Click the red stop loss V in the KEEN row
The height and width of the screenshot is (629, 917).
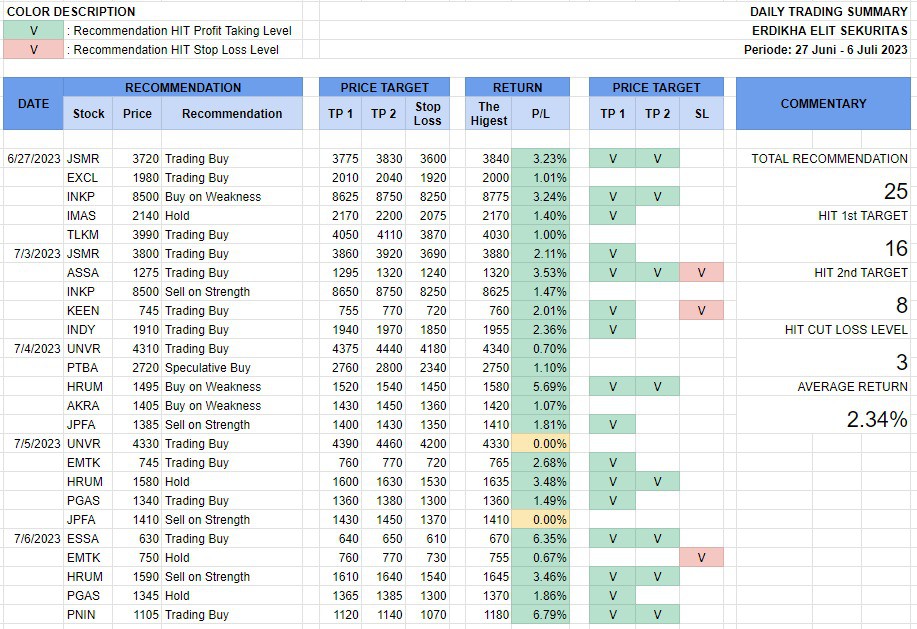point(701,311)
